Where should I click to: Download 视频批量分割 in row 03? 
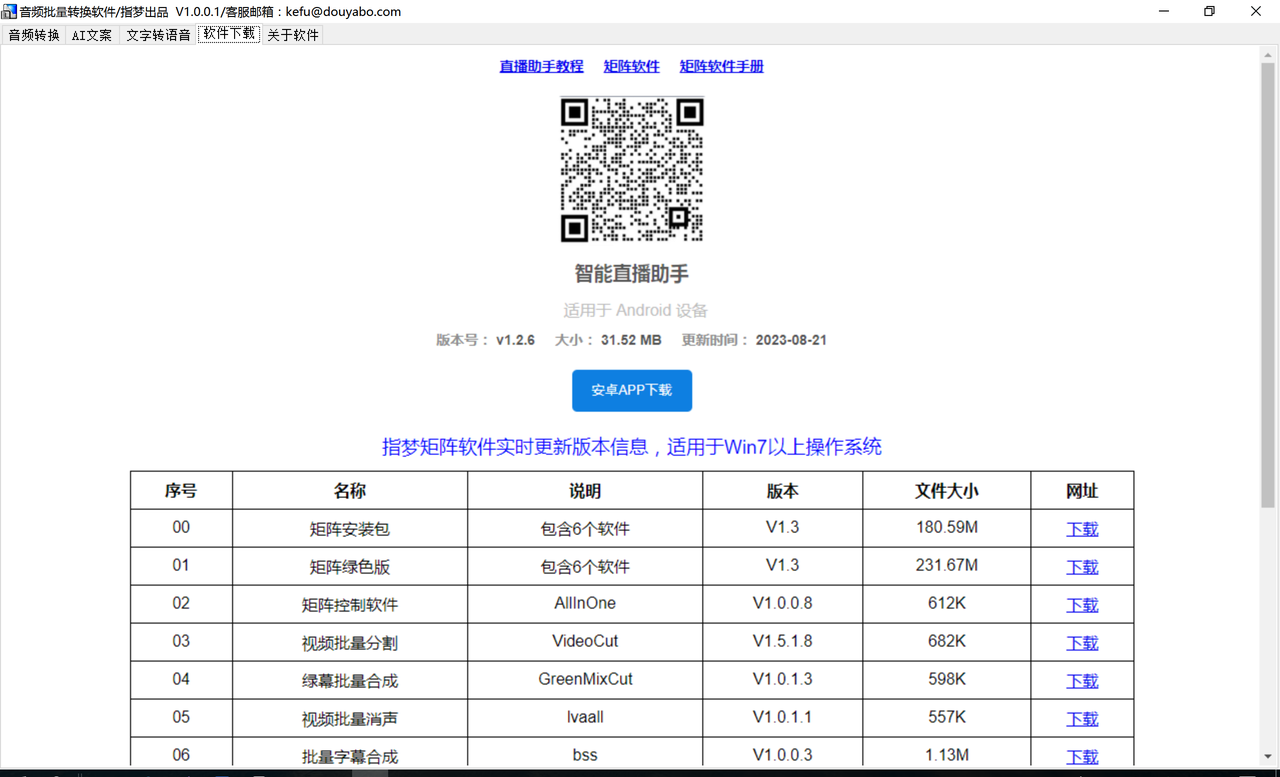[1082, 643]
